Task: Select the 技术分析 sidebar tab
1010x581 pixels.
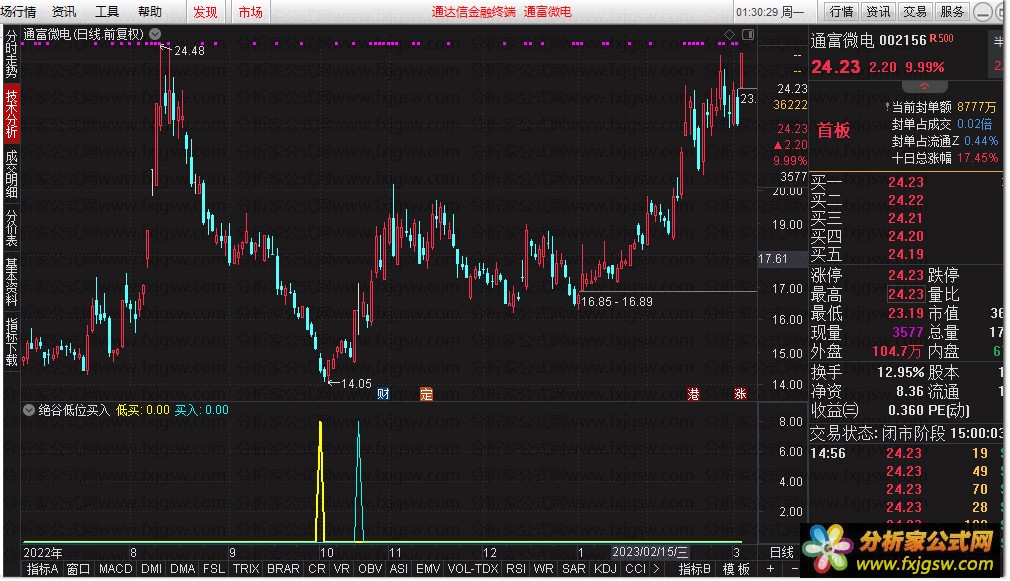Action: 11,113
